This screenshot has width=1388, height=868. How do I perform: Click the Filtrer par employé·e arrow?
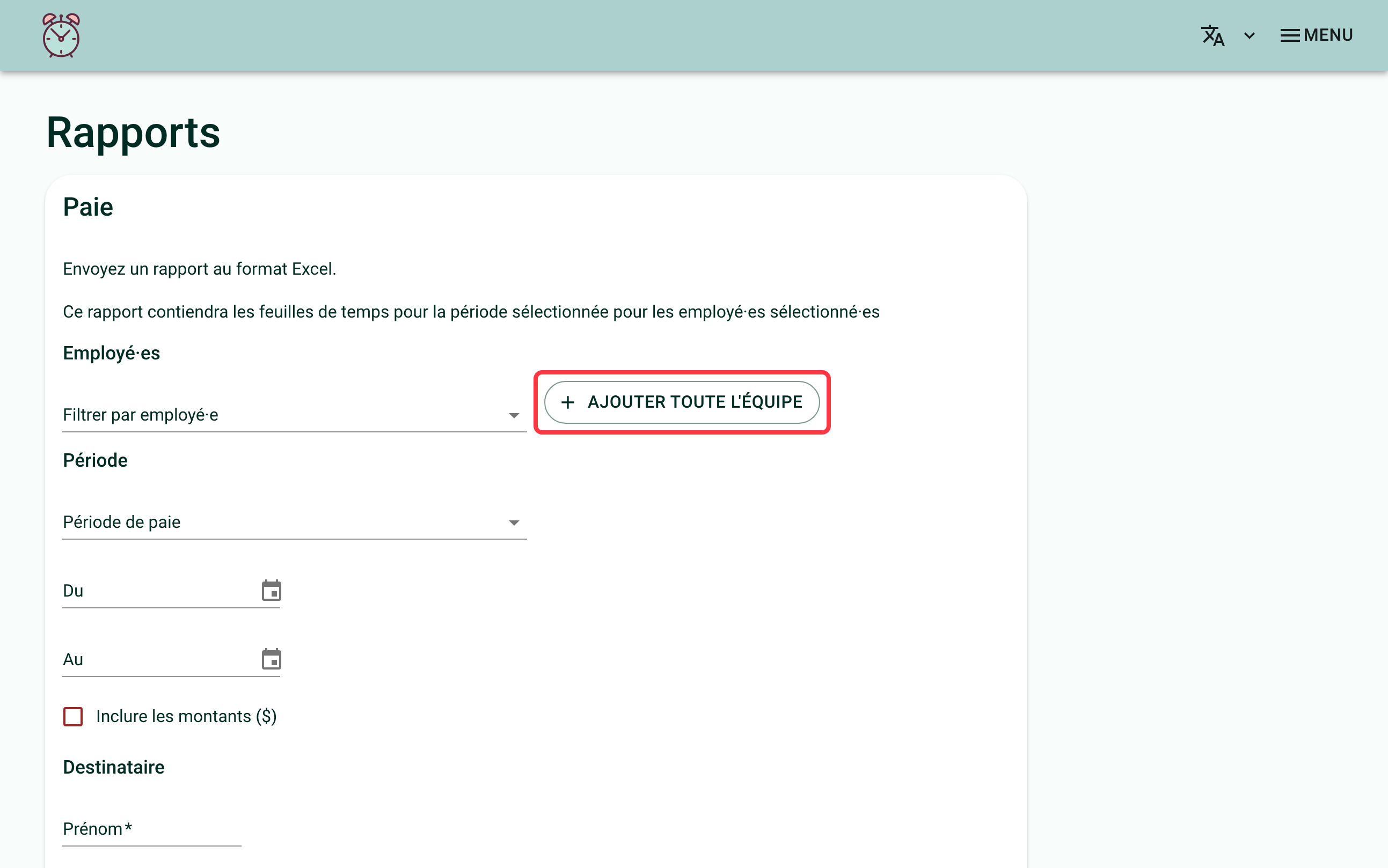[x=514, y=415]
